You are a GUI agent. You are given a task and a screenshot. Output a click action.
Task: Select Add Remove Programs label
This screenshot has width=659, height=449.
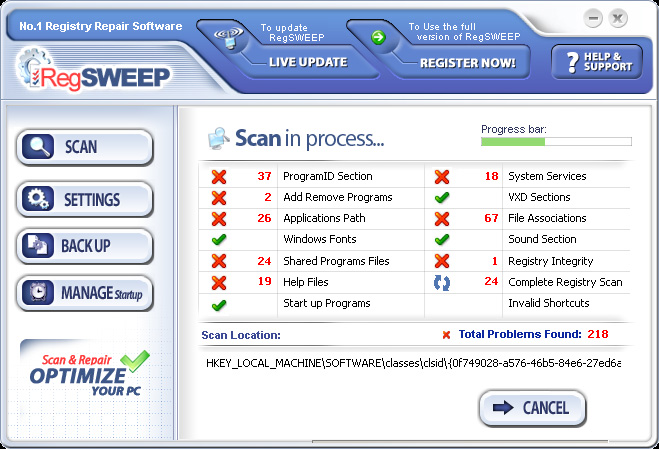[338, 197]
